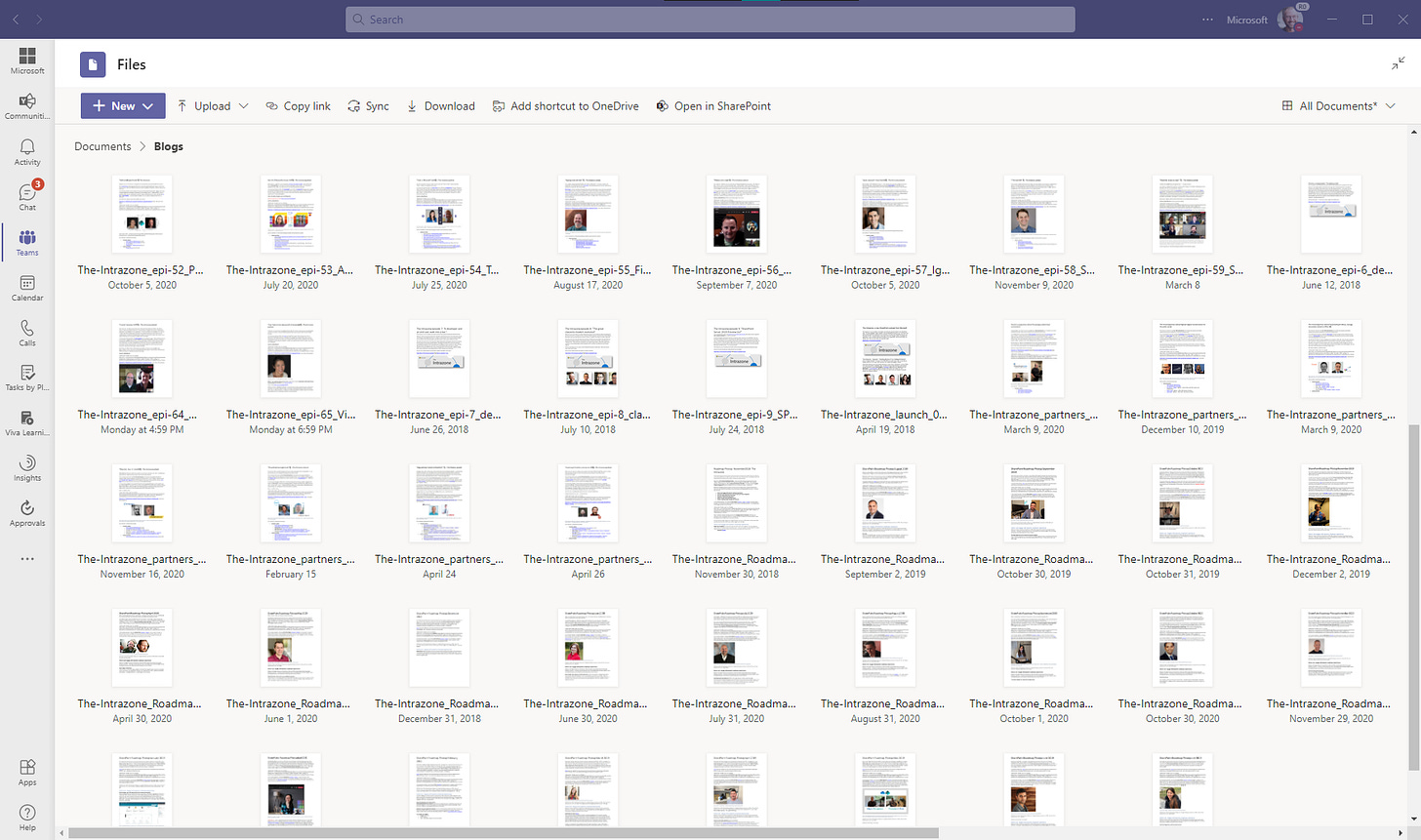This screenshot has width=1421, height=840.
Task: Open Chat with 3 unread messages
Action: click(x=27, y=196)
